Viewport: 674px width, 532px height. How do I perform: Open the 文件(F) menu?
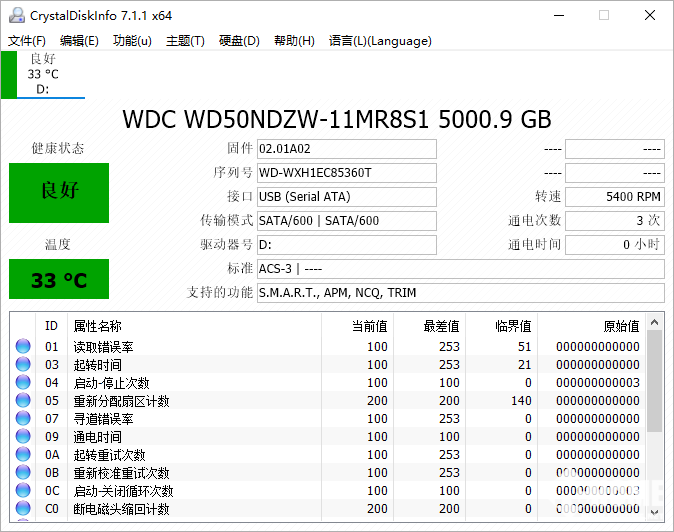[x=27, y=41]
